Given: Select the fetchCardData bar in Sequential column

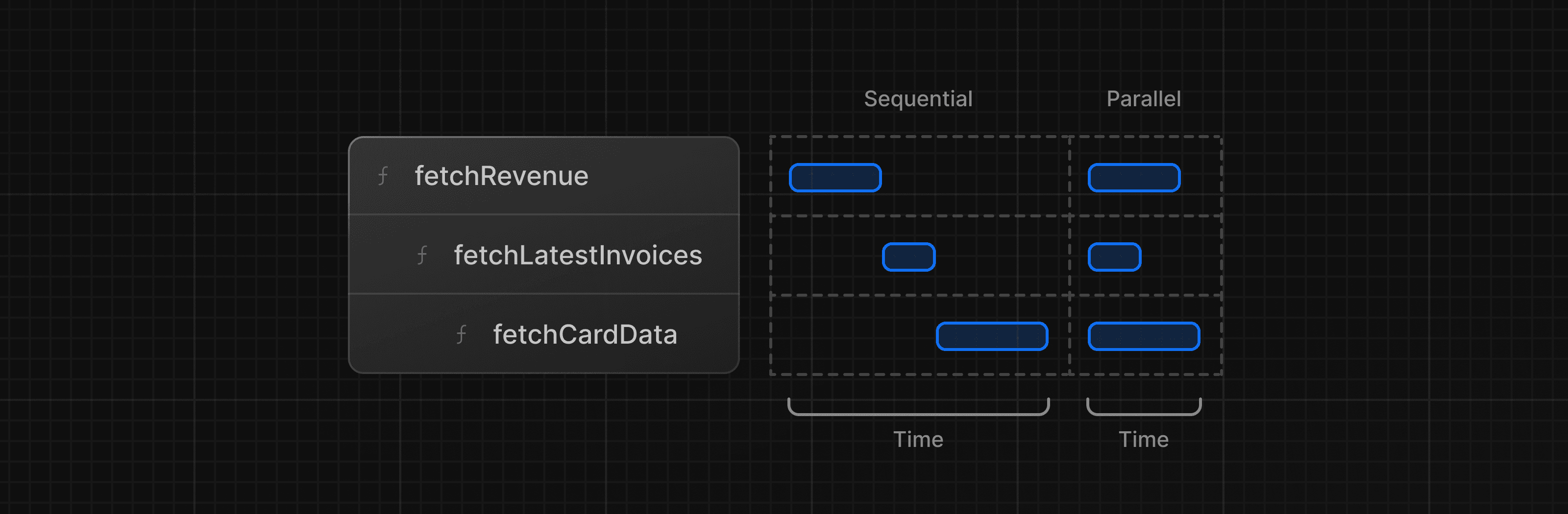Looking at the screenshot, I should tap(992, 335).
